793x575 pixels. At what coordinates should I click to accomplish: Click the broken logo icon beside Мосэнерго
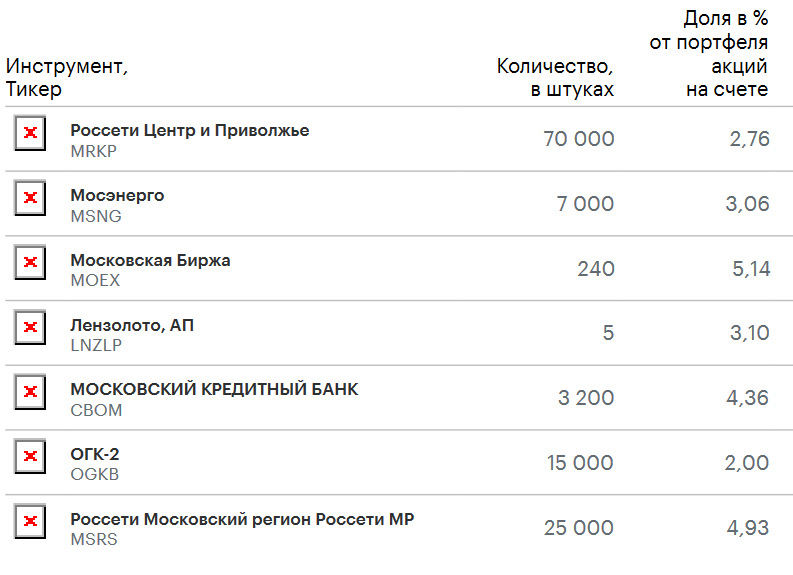[30, 198]
